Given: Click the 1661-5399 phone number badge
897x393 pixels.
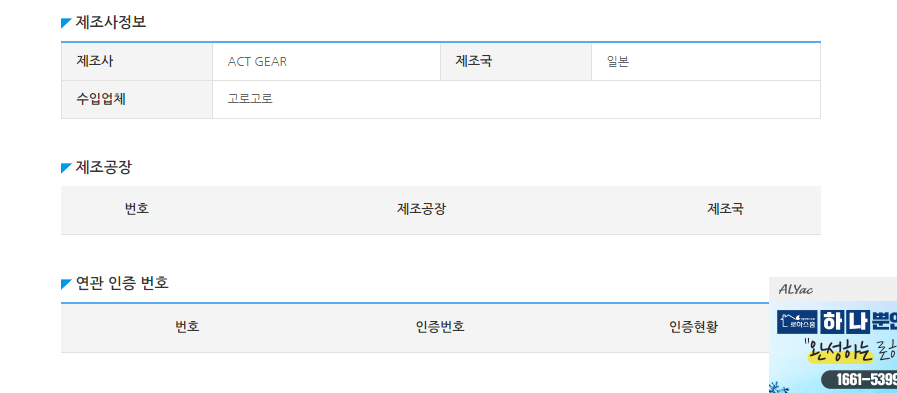Looking at the screenshot, I should click(860, 379).
